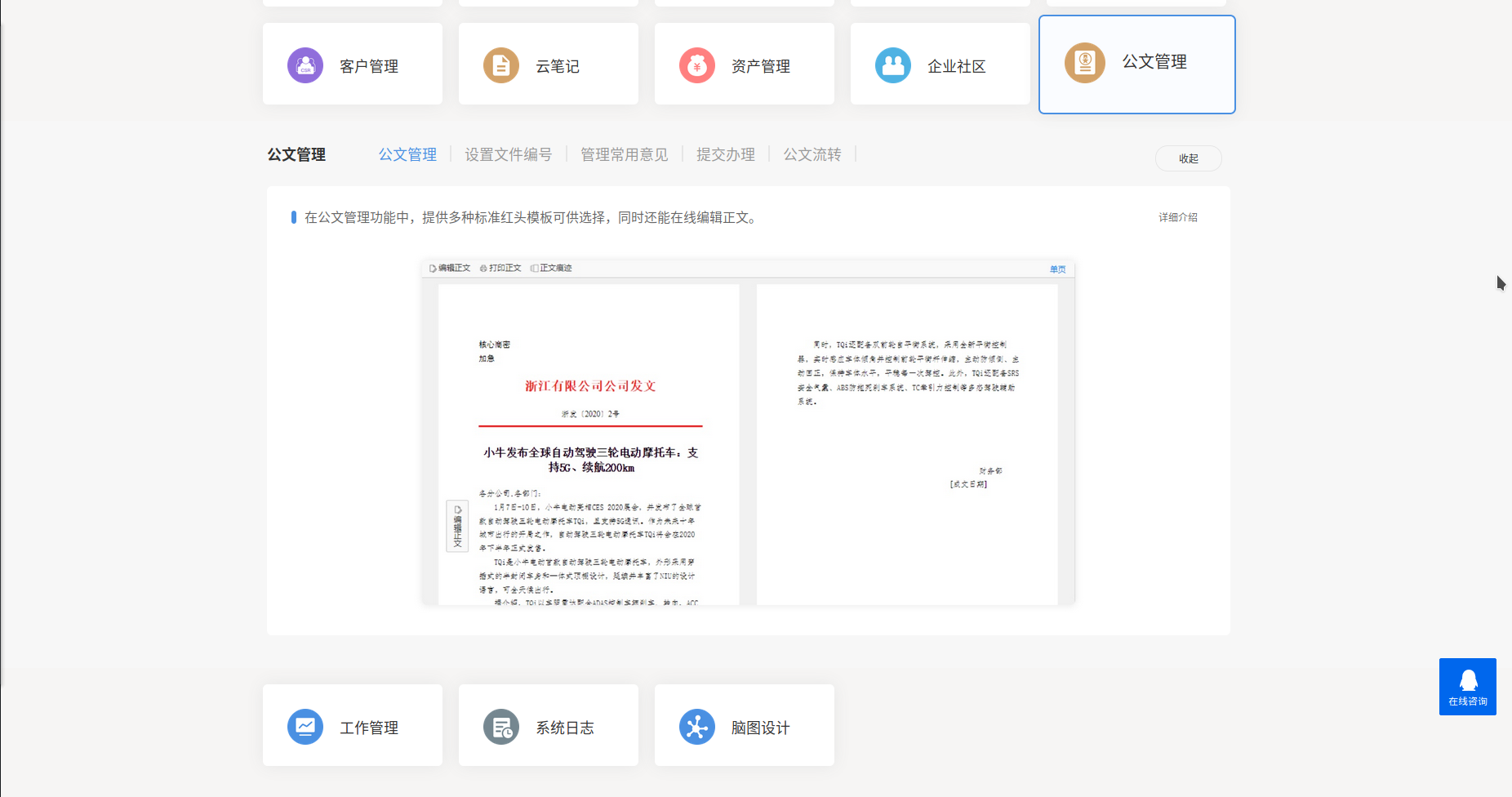Open the 系统日志 log icon

click(501, 727)
